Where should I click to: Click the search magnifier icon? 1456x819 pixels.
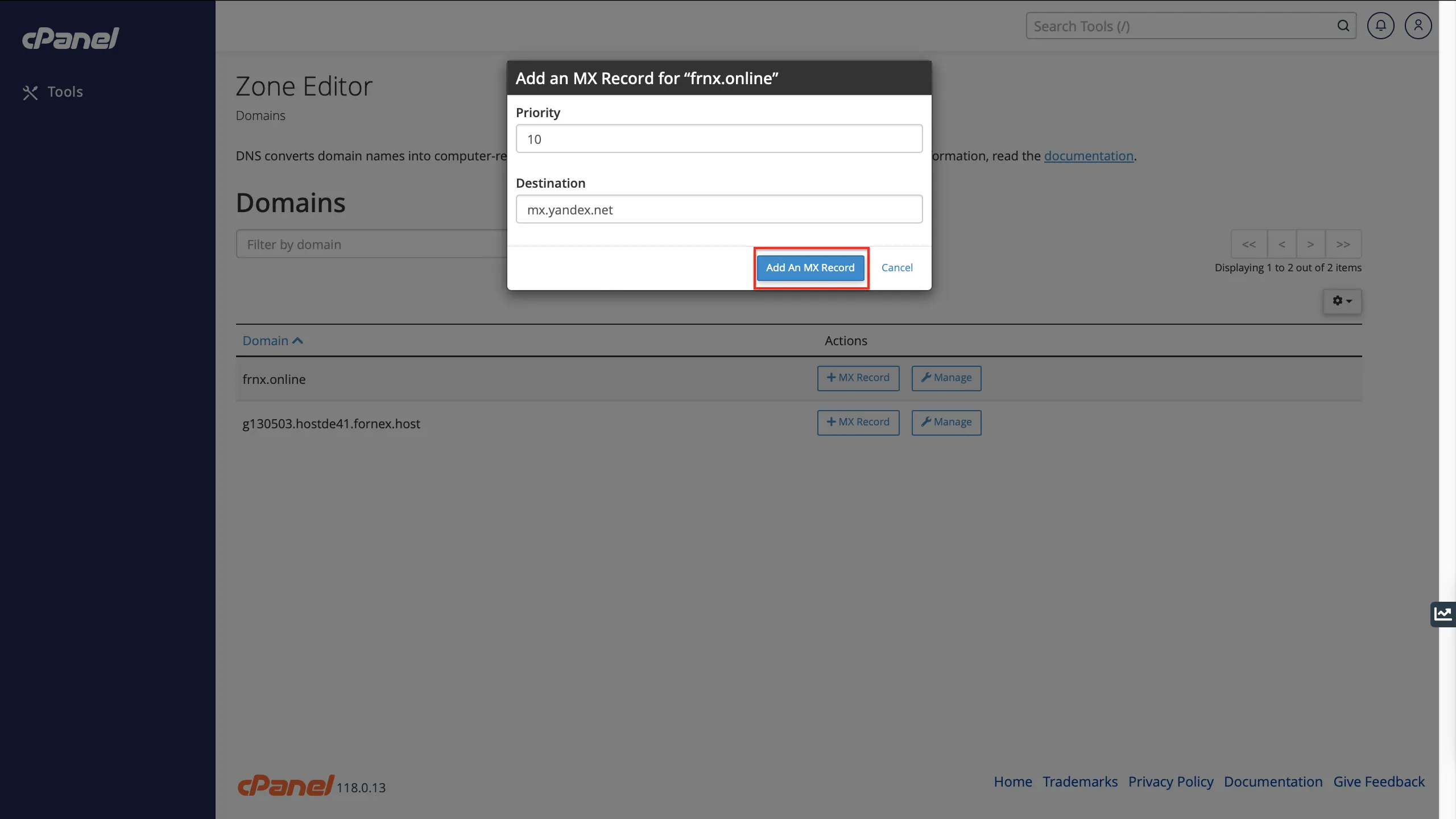click(x=1343, y=26)
